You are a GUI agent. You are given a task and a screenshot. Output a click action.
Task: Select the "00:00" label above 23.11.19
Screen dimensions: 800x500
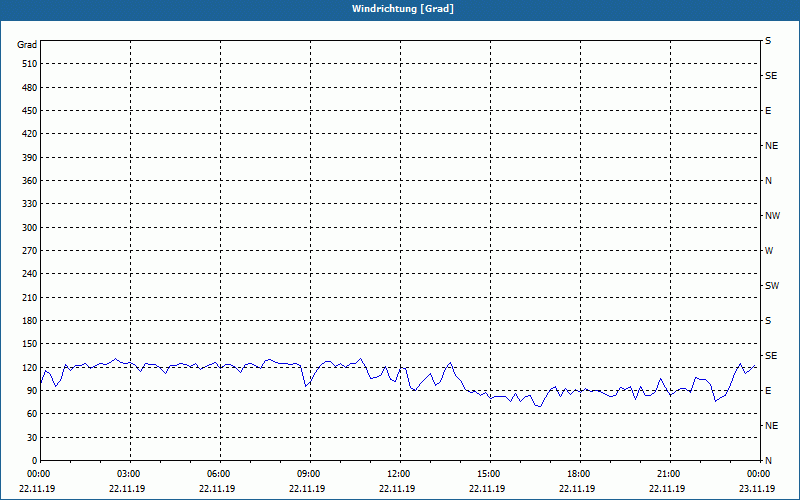(759, 474)
